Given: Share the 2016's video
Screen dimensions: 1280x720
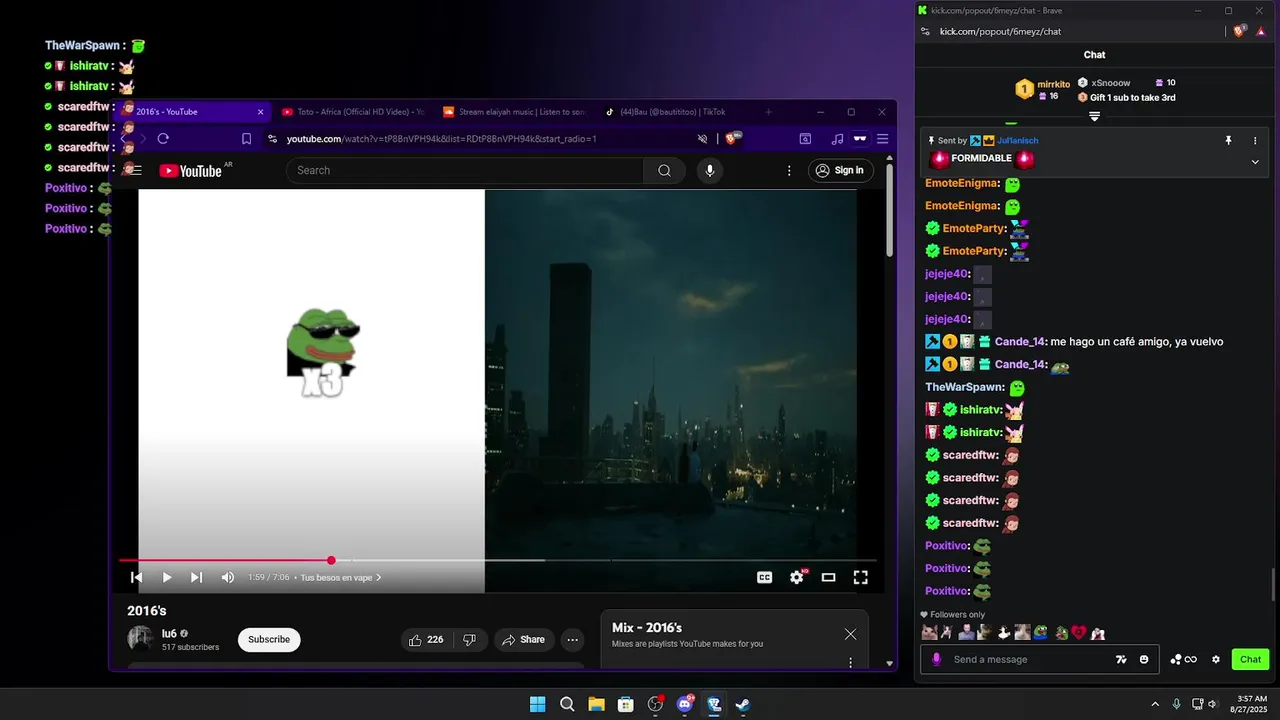Looking at the screenshot, I should pyautogui.click(x=523, y=640).
